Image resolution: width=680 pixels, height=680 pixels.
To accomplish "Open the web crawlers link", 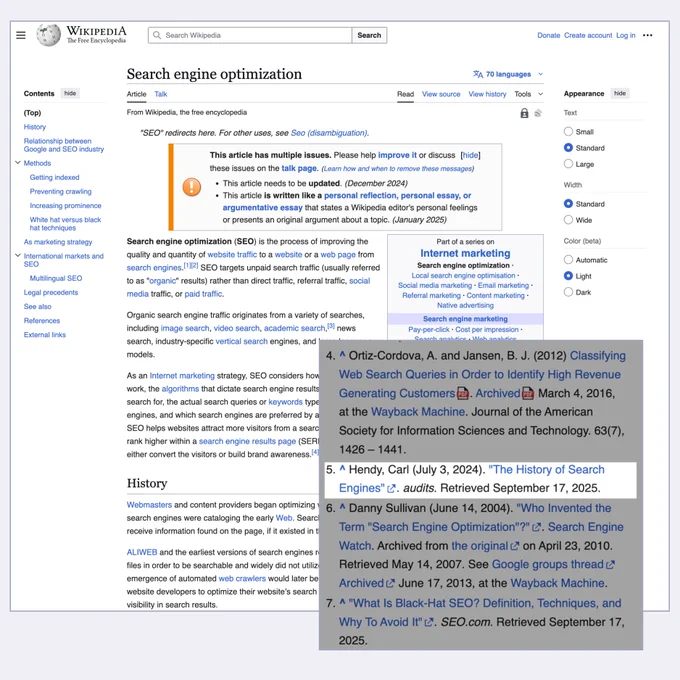I will click(242, 579).
